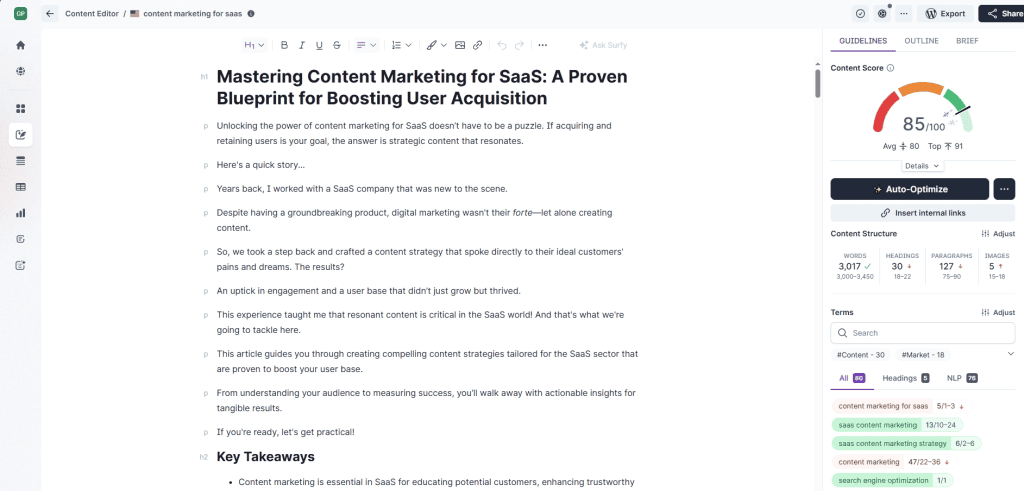Click the WORDS 3,017 structure stat
The image size is (1024, 491).
click(854, 266)
